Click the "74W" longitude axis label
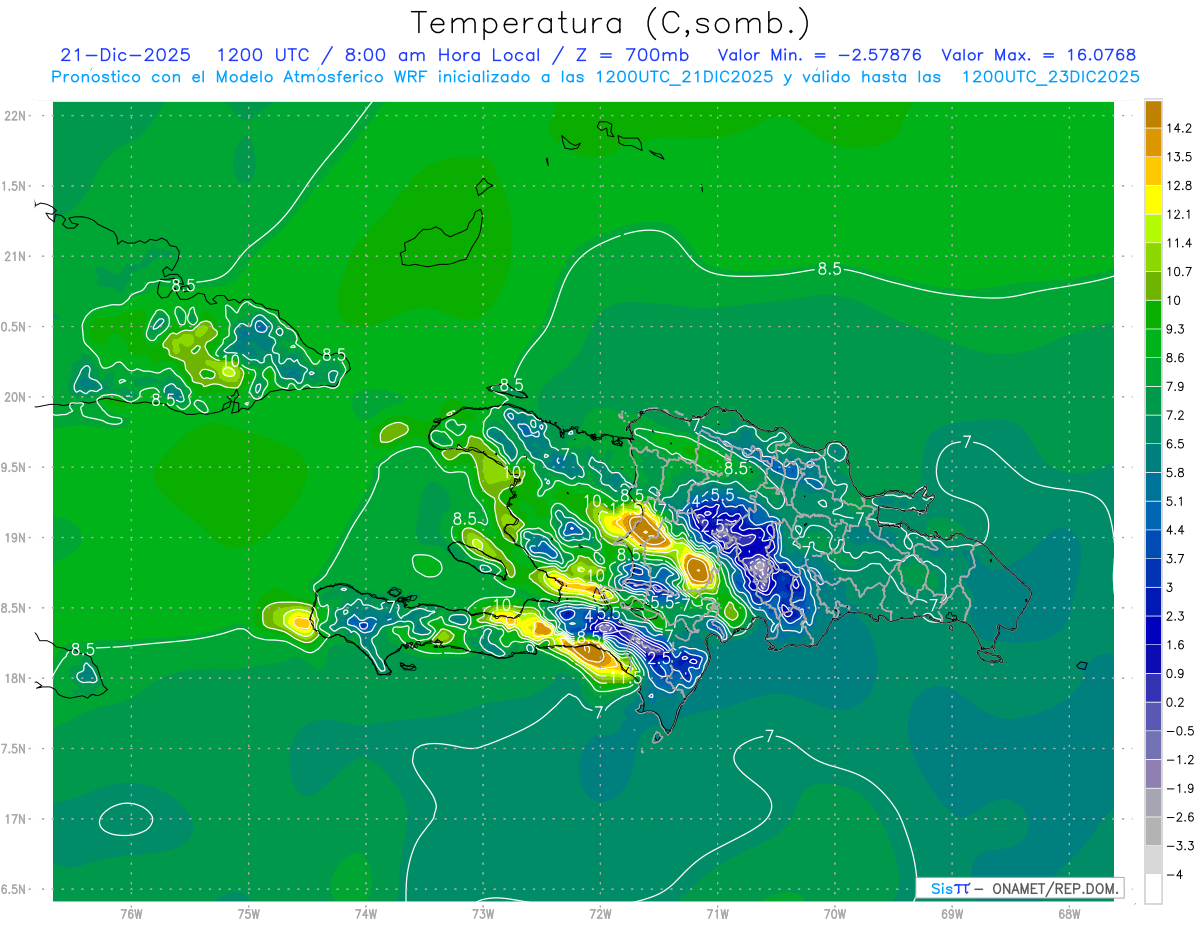 366,914
